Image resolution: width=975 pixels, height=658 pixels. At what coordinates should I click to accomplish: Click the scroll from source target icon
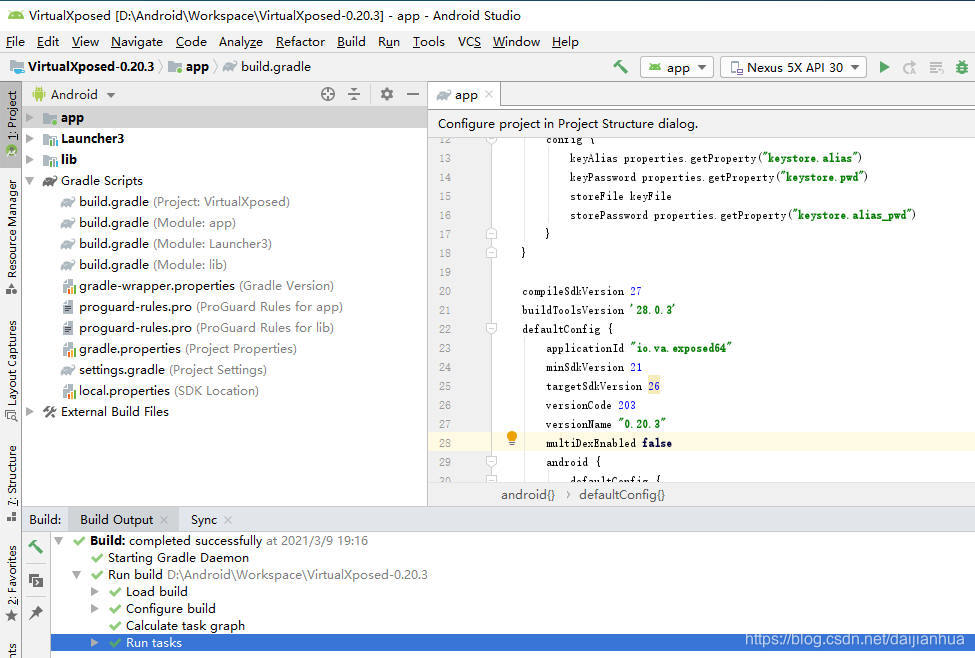tap(328, 95)
